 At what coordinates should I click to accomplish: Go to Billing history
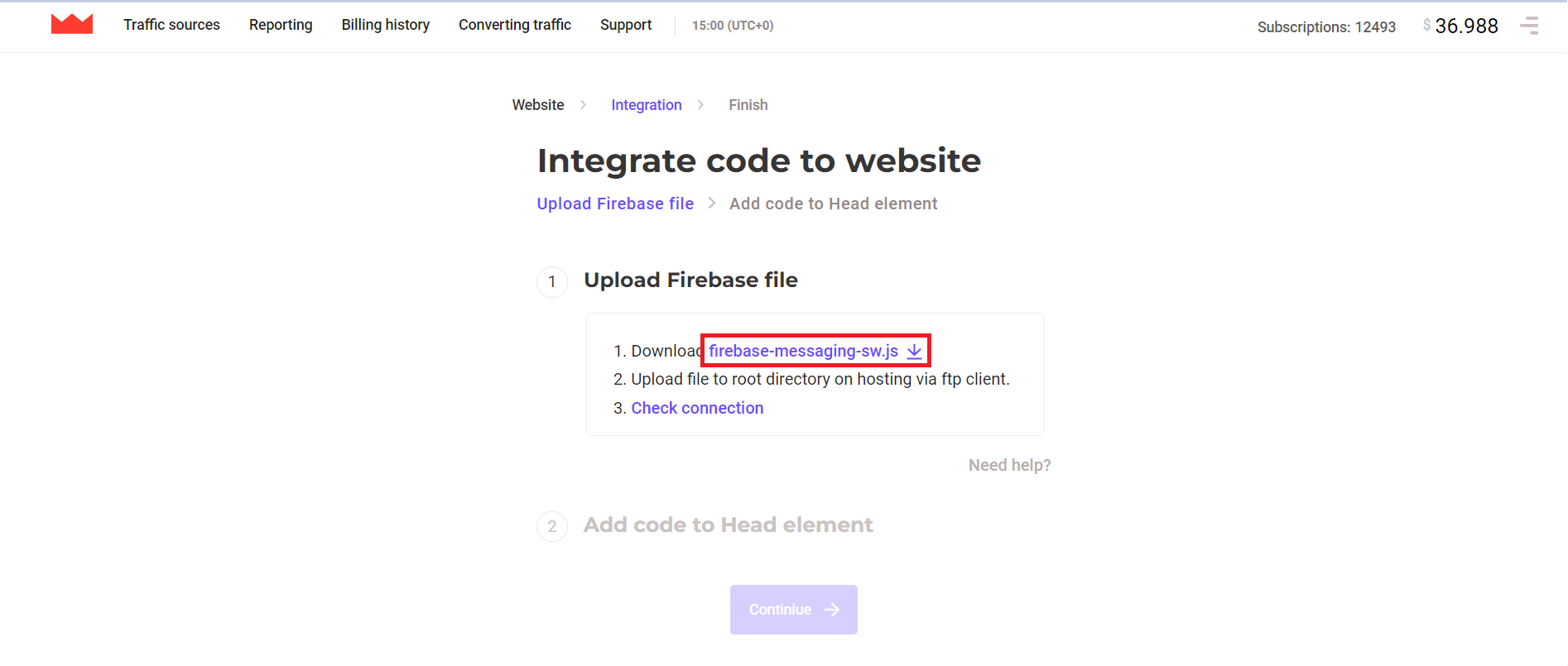click(386, 25)
